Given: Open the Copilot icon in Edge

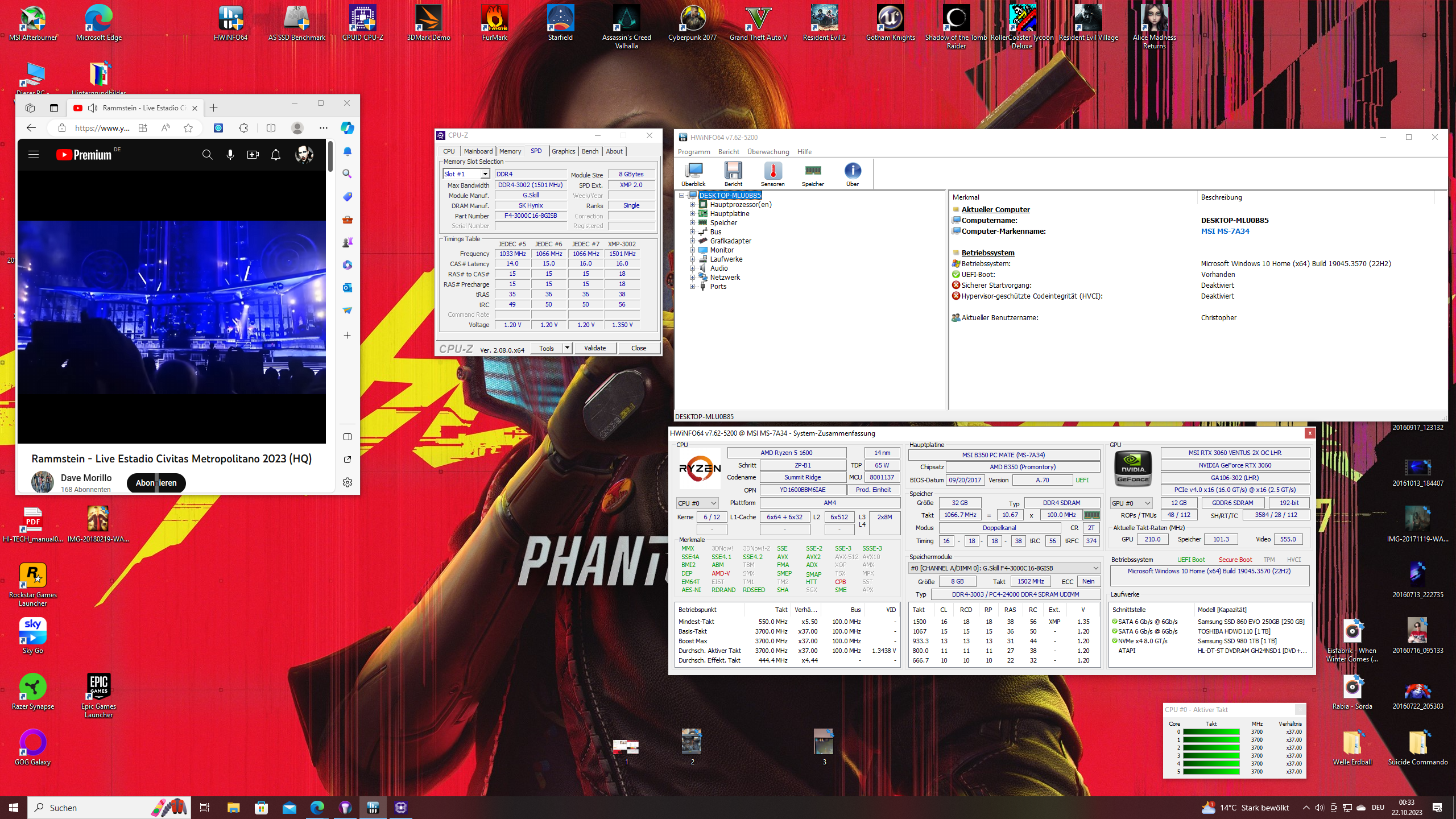Looking at the screenshot, I should (x=347, y=128).
